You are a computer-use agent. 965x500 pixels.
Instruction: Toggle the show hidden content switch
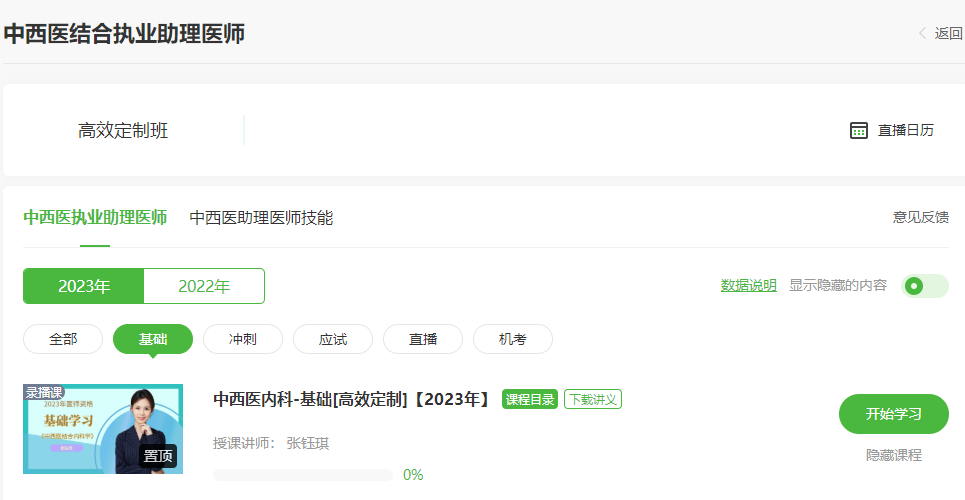924,286
